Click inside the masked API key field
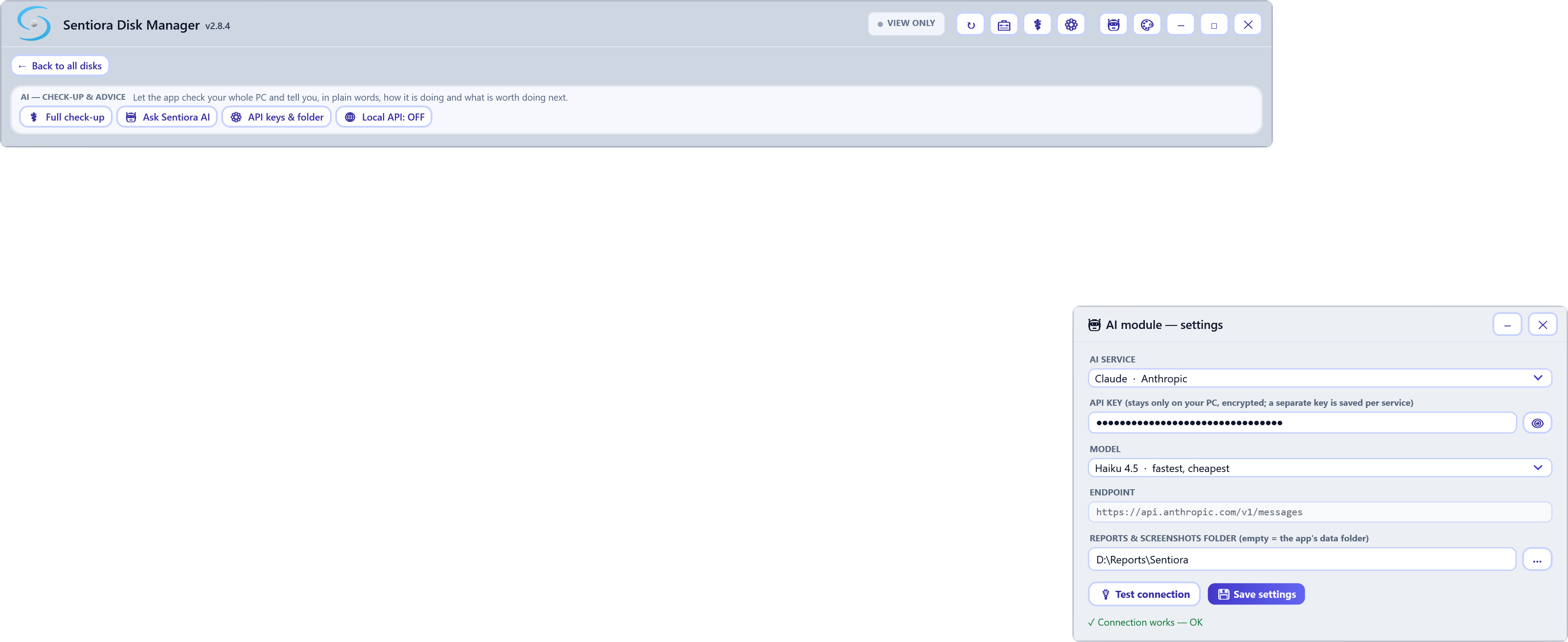The image size is (1568, 642). (x=1302, y=423)
